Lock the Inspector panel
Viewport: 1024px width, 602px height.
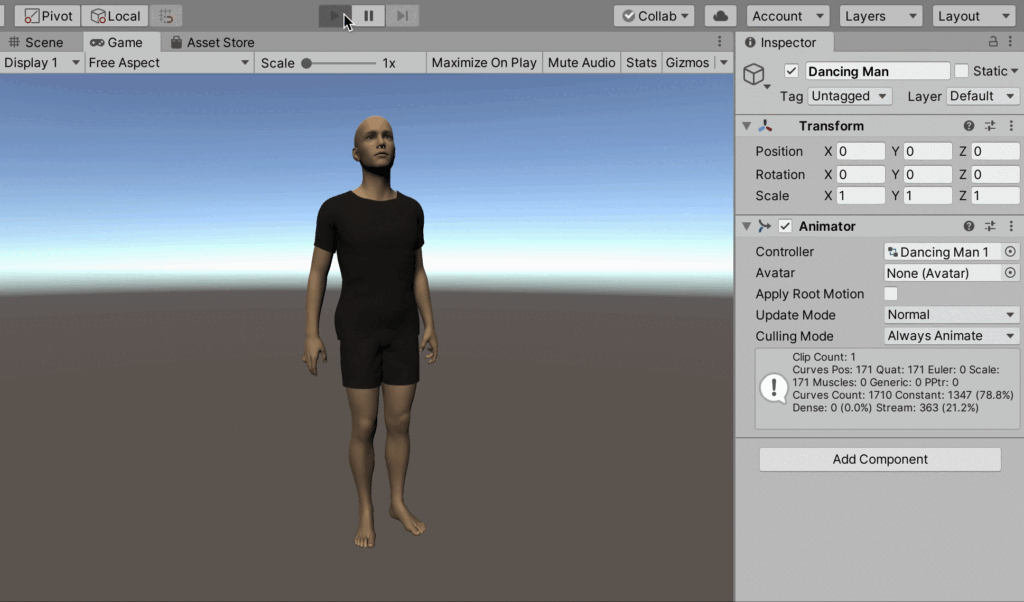tap(993, 42)
